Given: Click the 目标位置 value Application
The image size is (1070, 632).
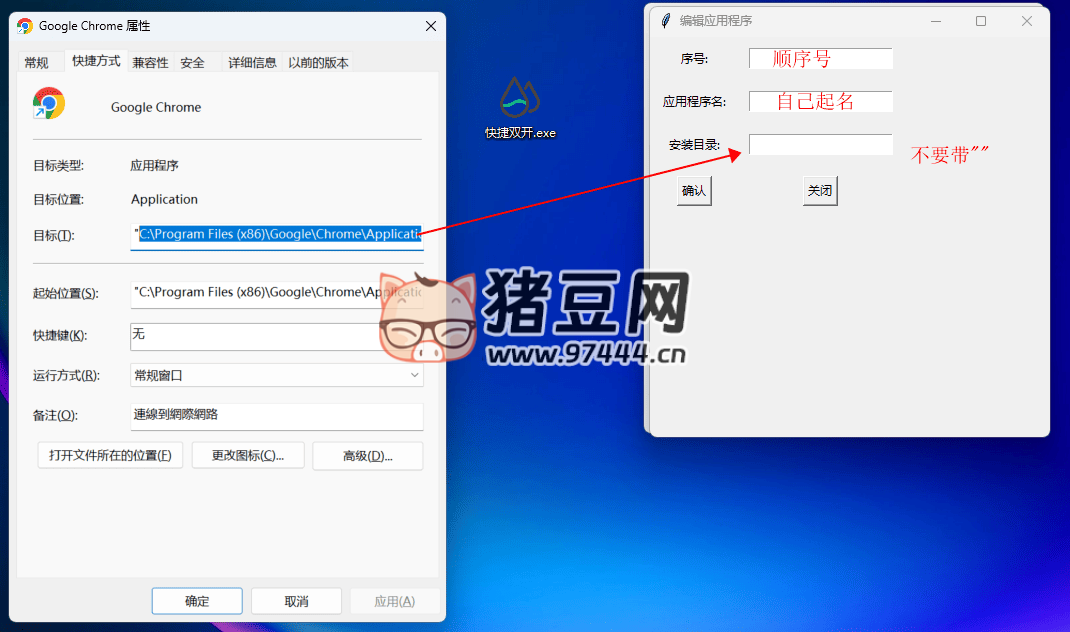Looking at the screenshot, I should (x=164, y=199).
